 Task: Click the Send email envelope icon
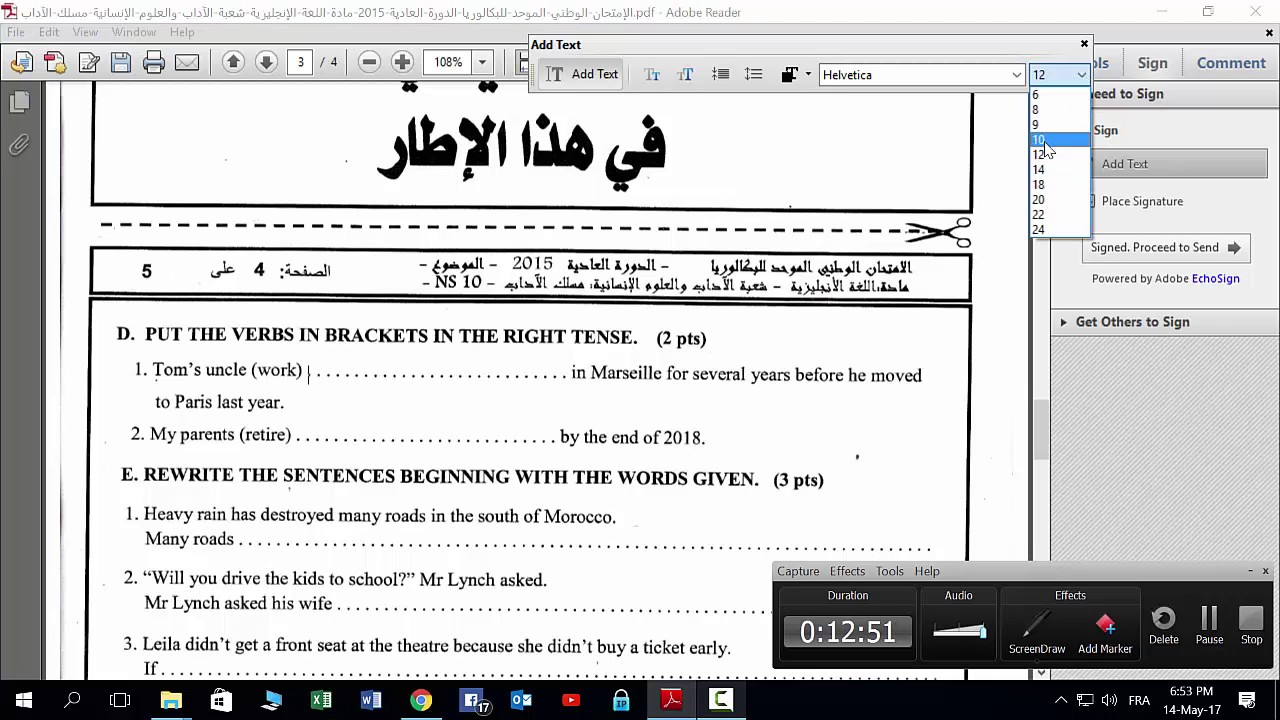pos(187,62)
